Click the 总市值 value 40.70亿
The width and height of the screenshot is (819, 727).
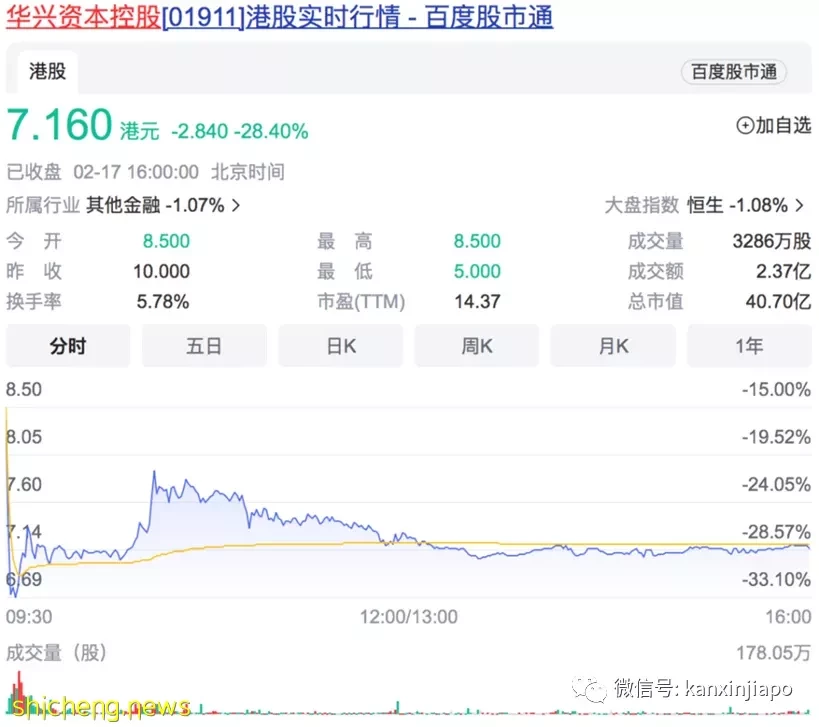[778, 301]
